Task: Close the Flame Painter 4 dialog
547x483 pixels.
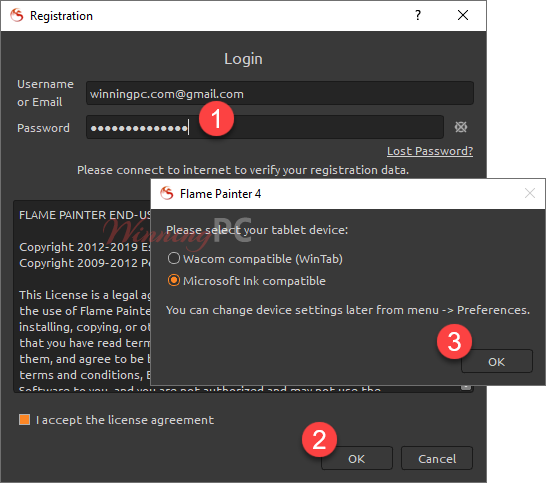Action: [x=530, y=193]
